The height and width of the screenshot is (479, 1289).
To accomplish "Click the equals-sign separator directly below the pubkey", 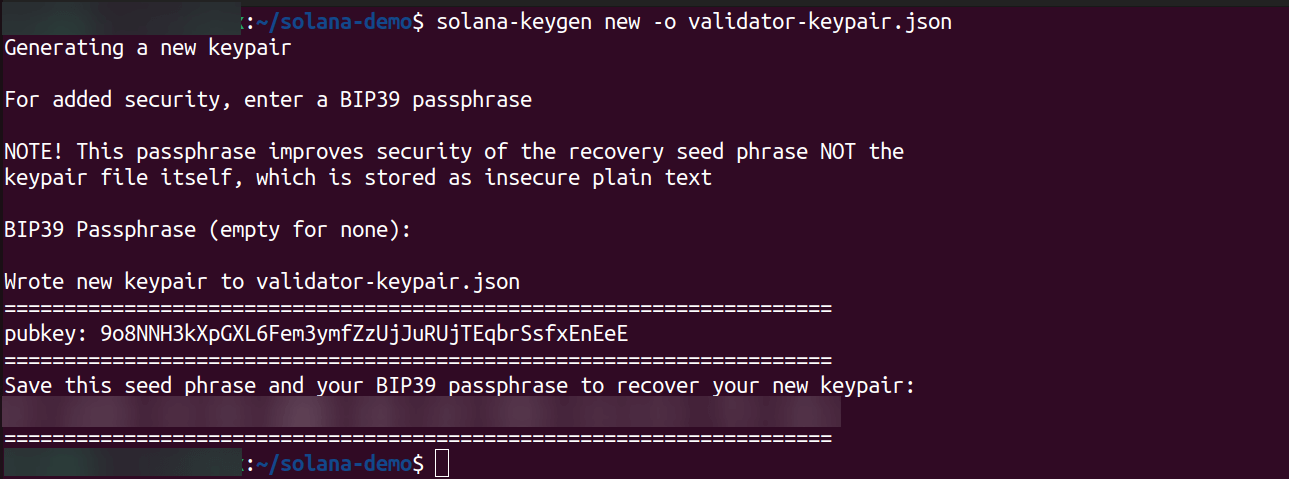I will (x=418, y=359).
